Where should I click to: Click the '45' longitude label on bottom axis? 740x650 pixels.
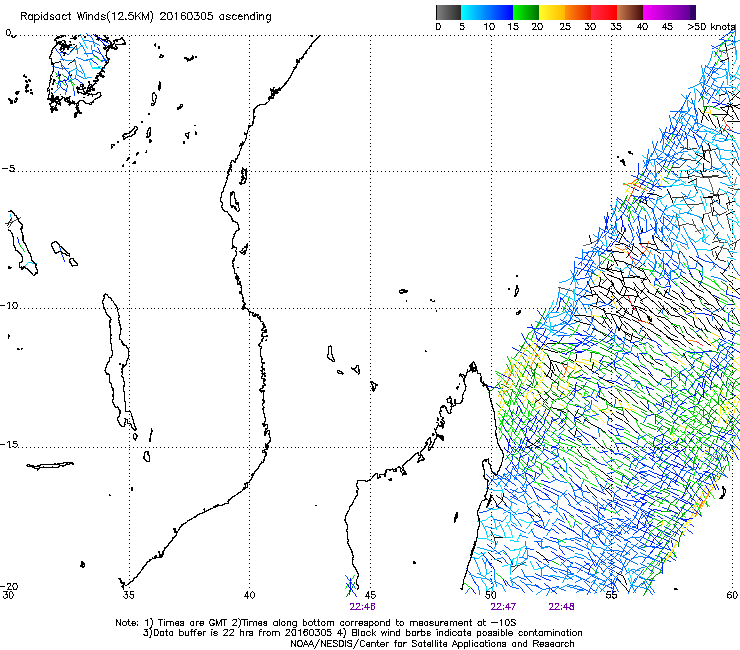pyautogui.click(x=370, y=595)
